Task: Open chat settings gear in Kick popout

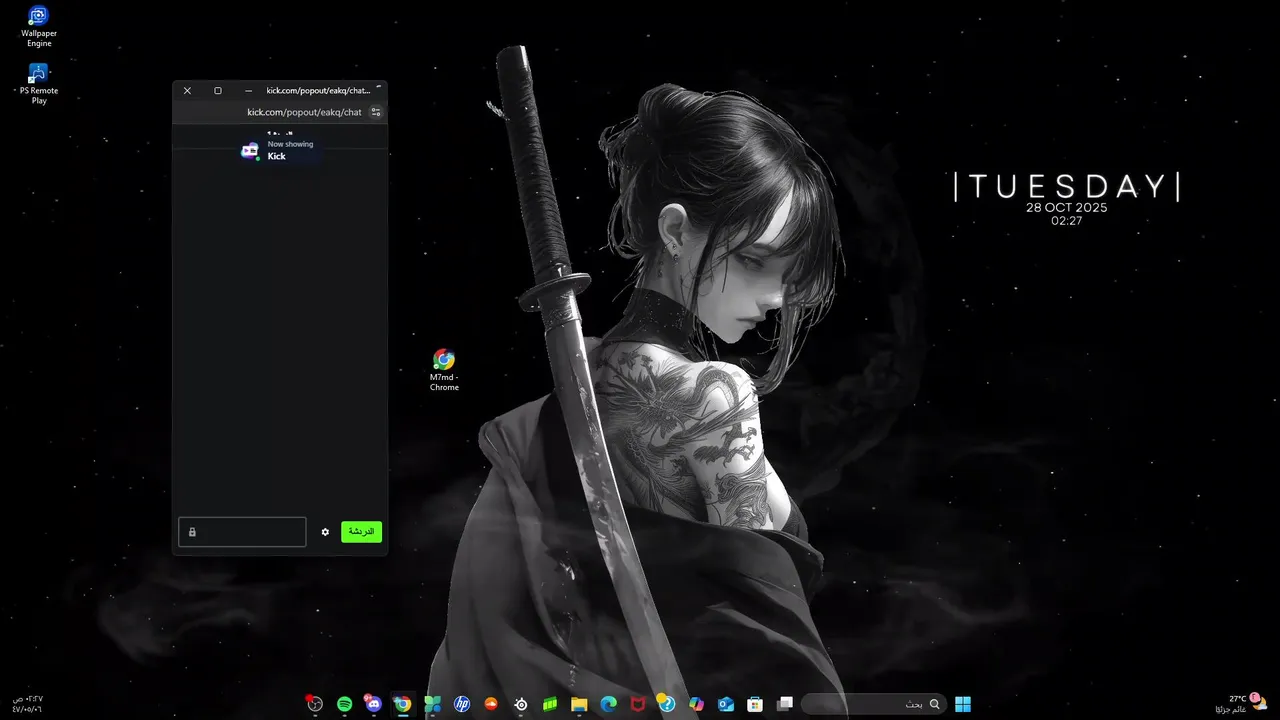Action: [x=325, y=532]
